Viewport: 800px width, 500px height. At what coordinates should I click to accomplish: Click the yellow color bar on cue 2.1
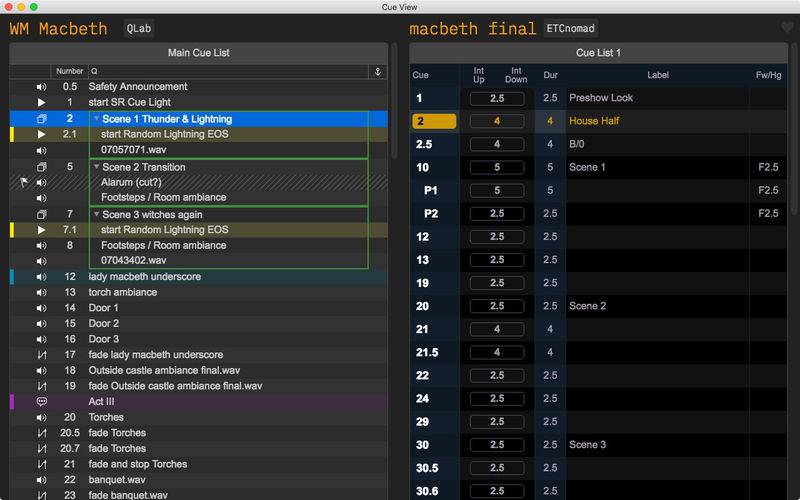click(x=12, y=134)
